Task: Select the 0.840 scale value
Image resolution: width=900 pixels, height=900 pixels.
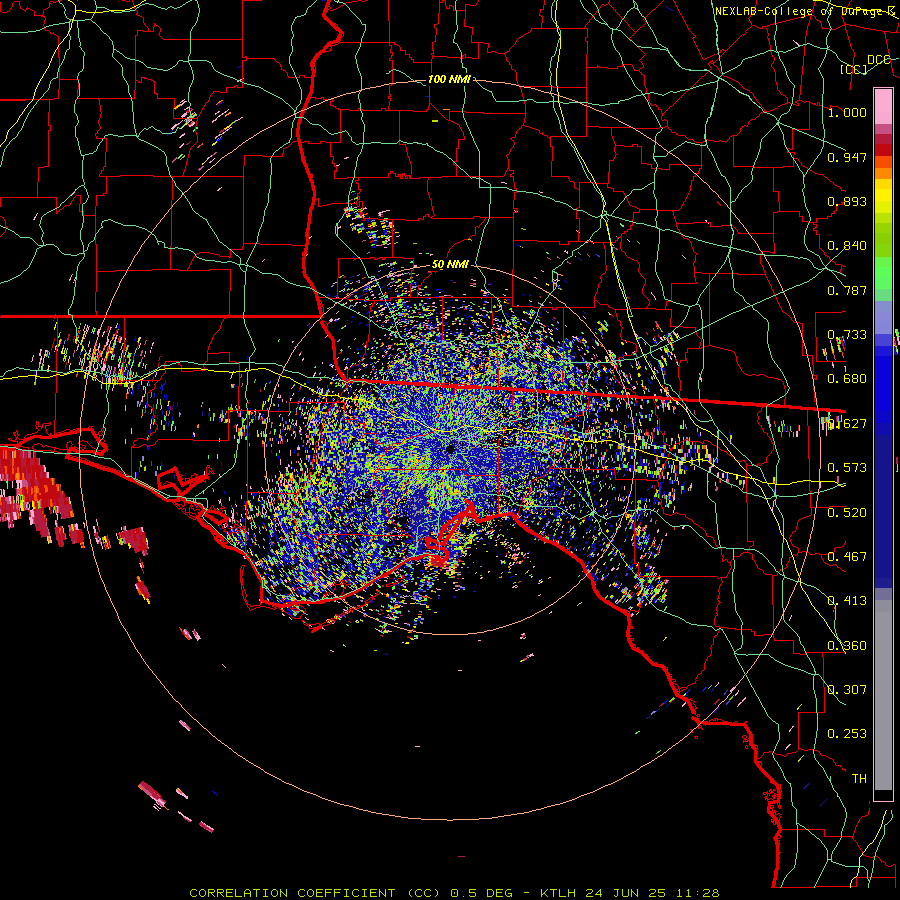Action: click(847, 246)
